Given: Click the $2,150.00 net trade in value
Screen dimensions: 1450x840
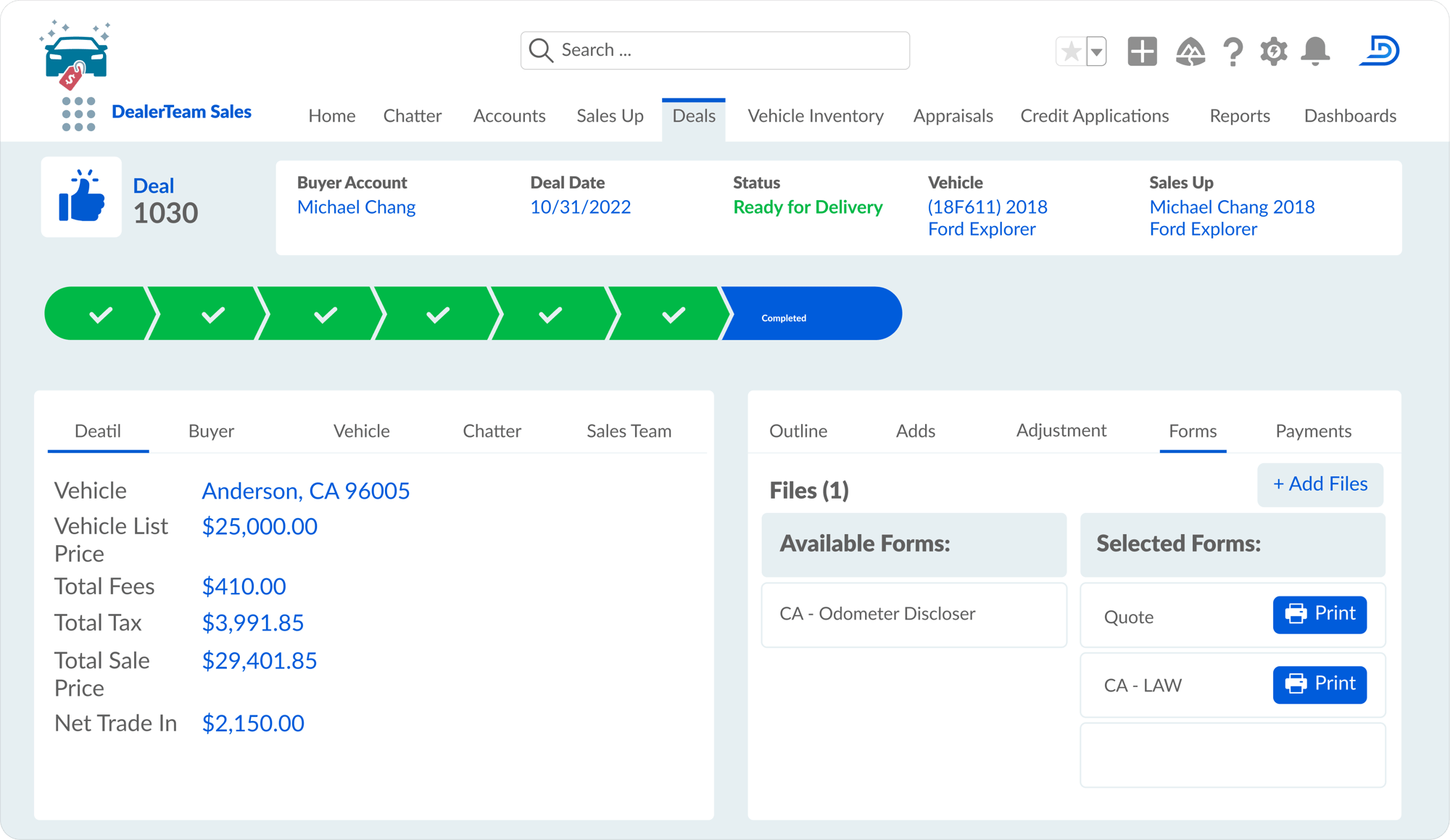Looking at the screenshot, I should pyautogui.click(x=253, y=723).
